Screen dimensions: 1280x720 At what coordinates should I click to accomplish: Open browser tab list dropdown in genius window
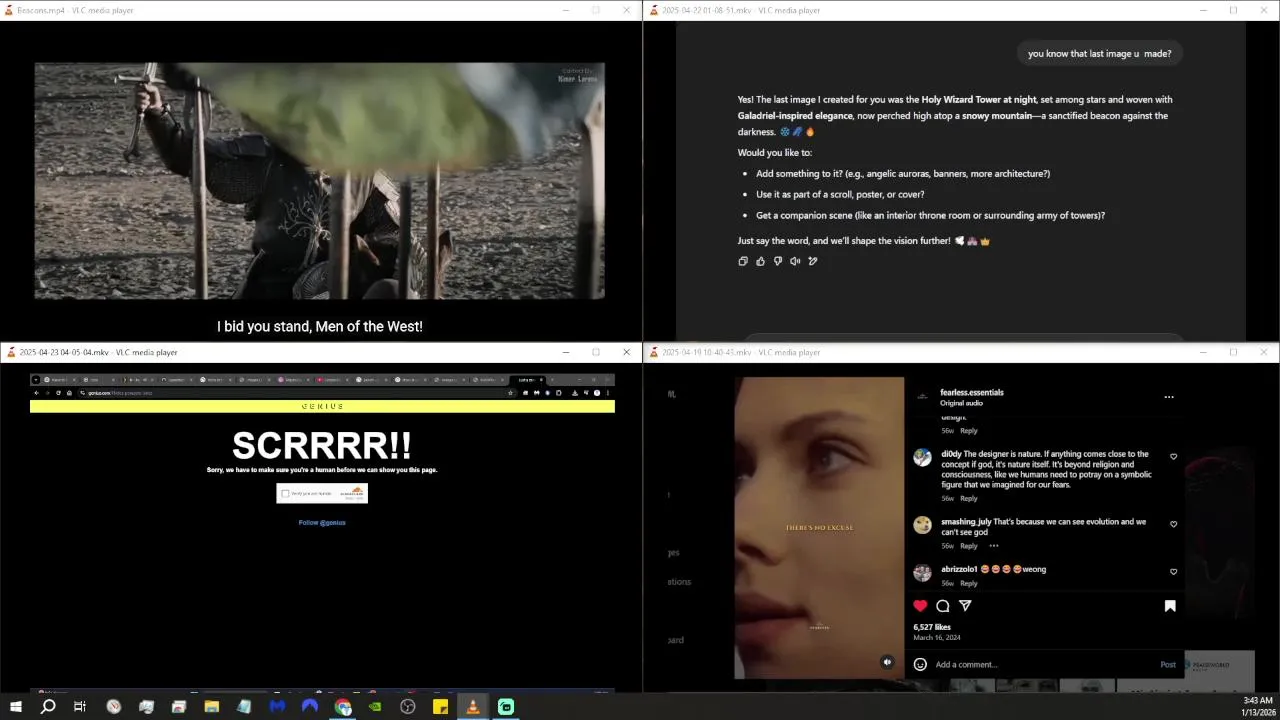[36, 380]
